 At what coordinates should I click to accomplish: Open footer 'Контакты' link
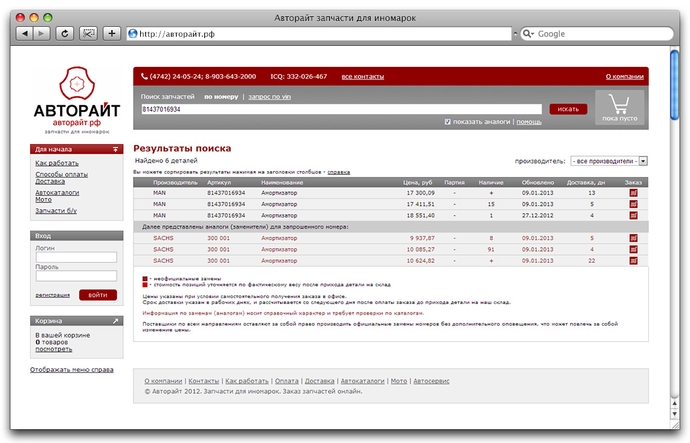point(204,381)
